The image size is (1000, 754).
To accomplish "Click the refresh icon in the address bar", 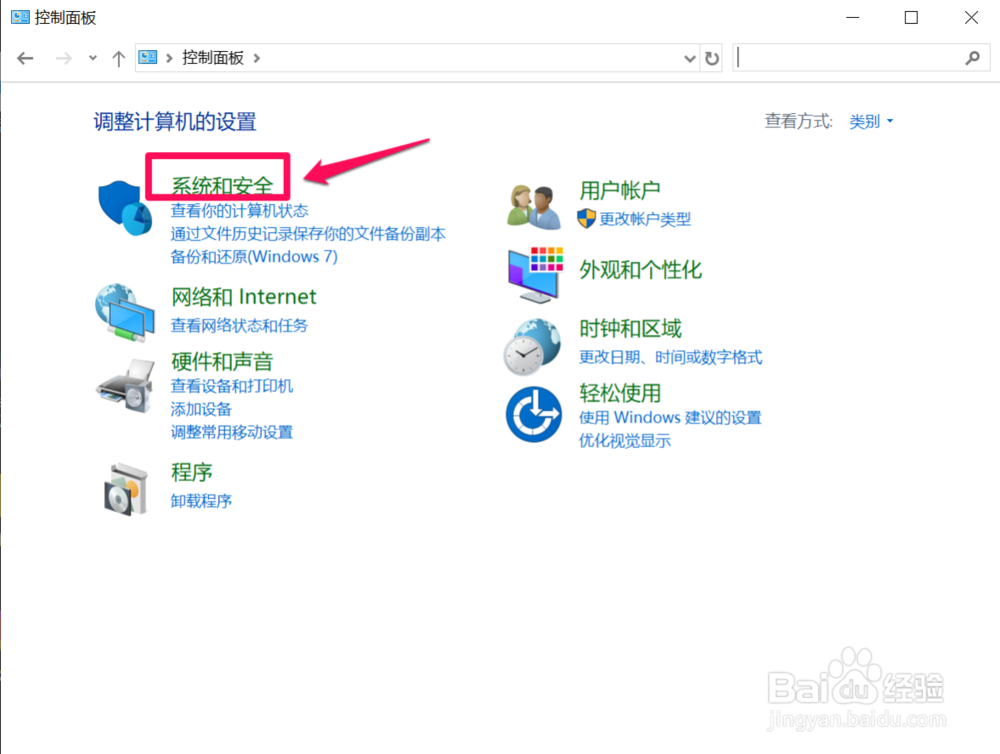I will click(712, 58).
